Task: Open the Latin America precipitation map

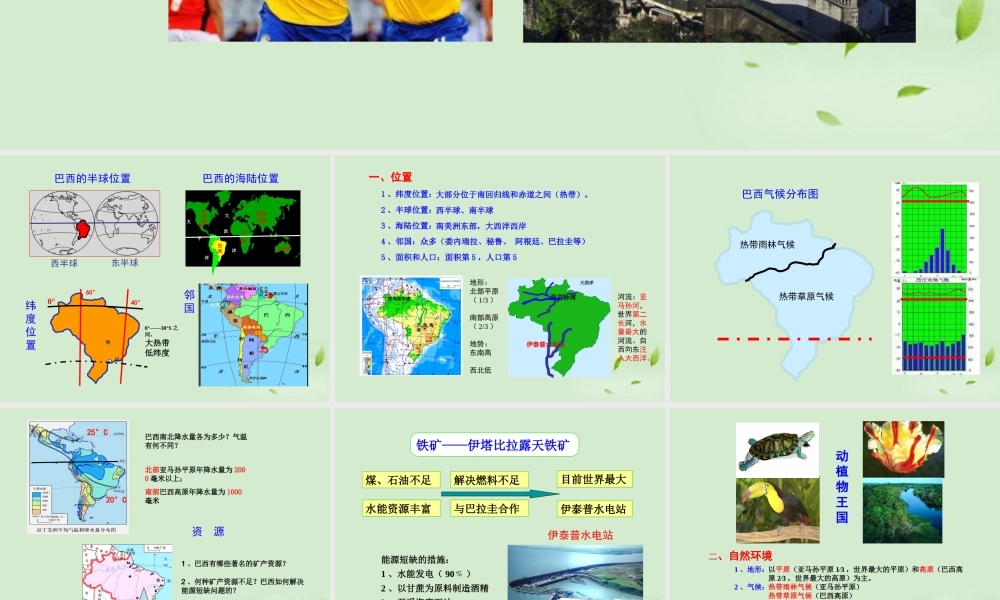Action: pos(78,477)
